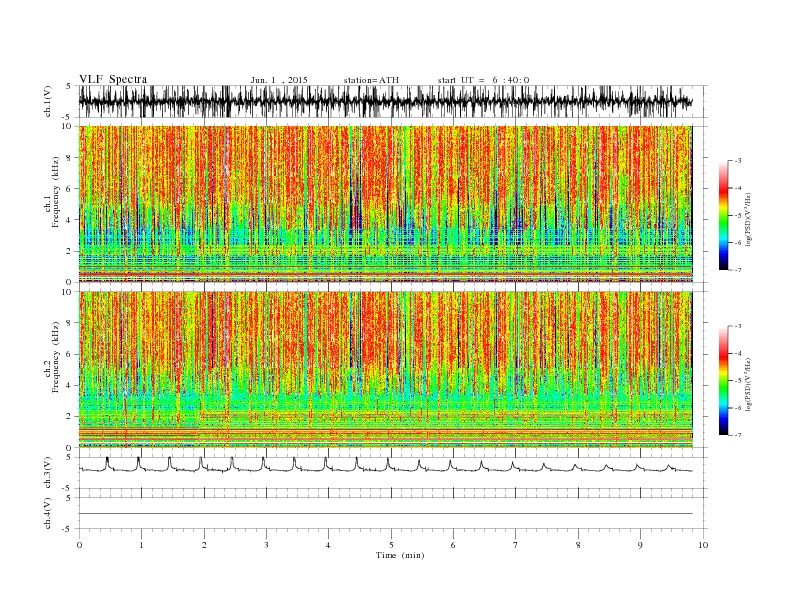This screenshot has width=792, height=612.
Task: Click the '2' tick on the Time axis
Action: click(x=204, y=545)
